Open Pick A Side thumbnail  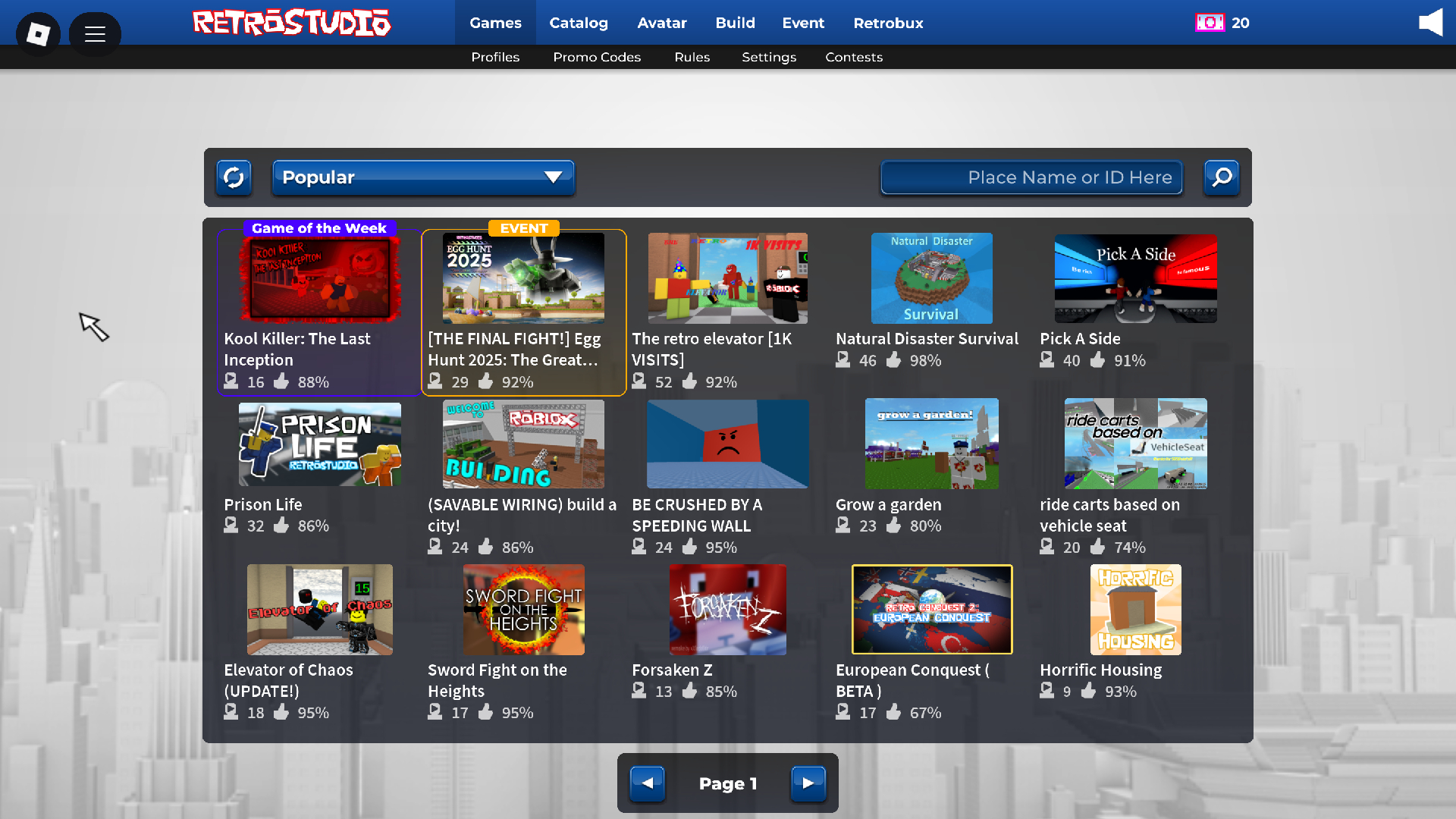coord(1136,278)
